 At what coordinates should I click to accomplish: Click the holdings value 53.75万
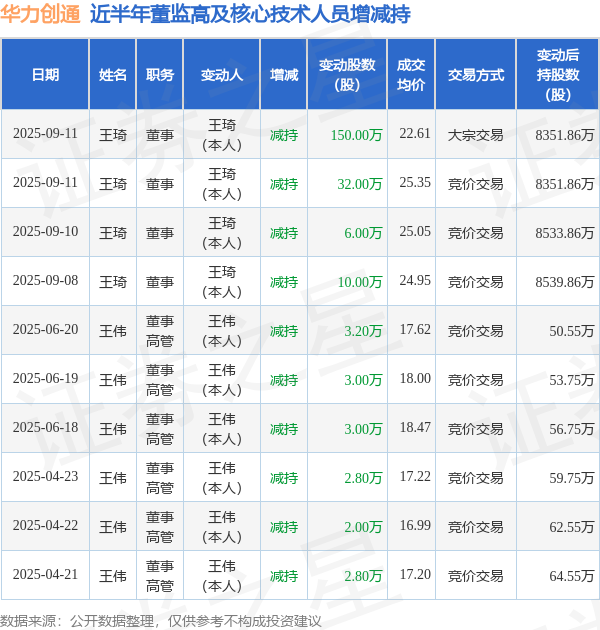click(x=571, y=380)
